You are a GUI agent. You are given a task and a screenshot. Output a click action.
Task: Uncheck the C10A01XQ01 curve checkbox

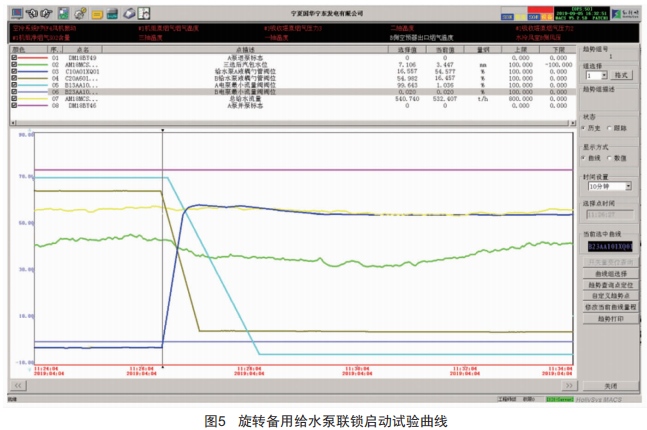click(13, 71)
